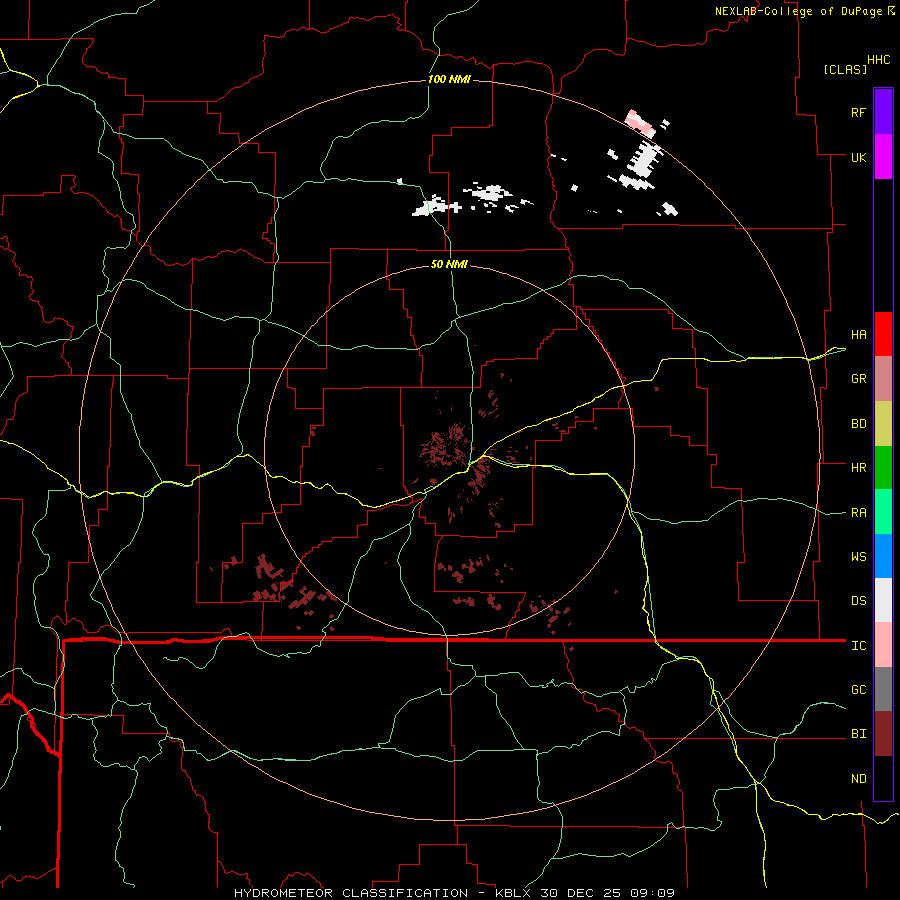Screen dimensions: 900x900
Task: Click the KBLX radar site identifier
Action: pyautogui.click(x=515, y=893)
